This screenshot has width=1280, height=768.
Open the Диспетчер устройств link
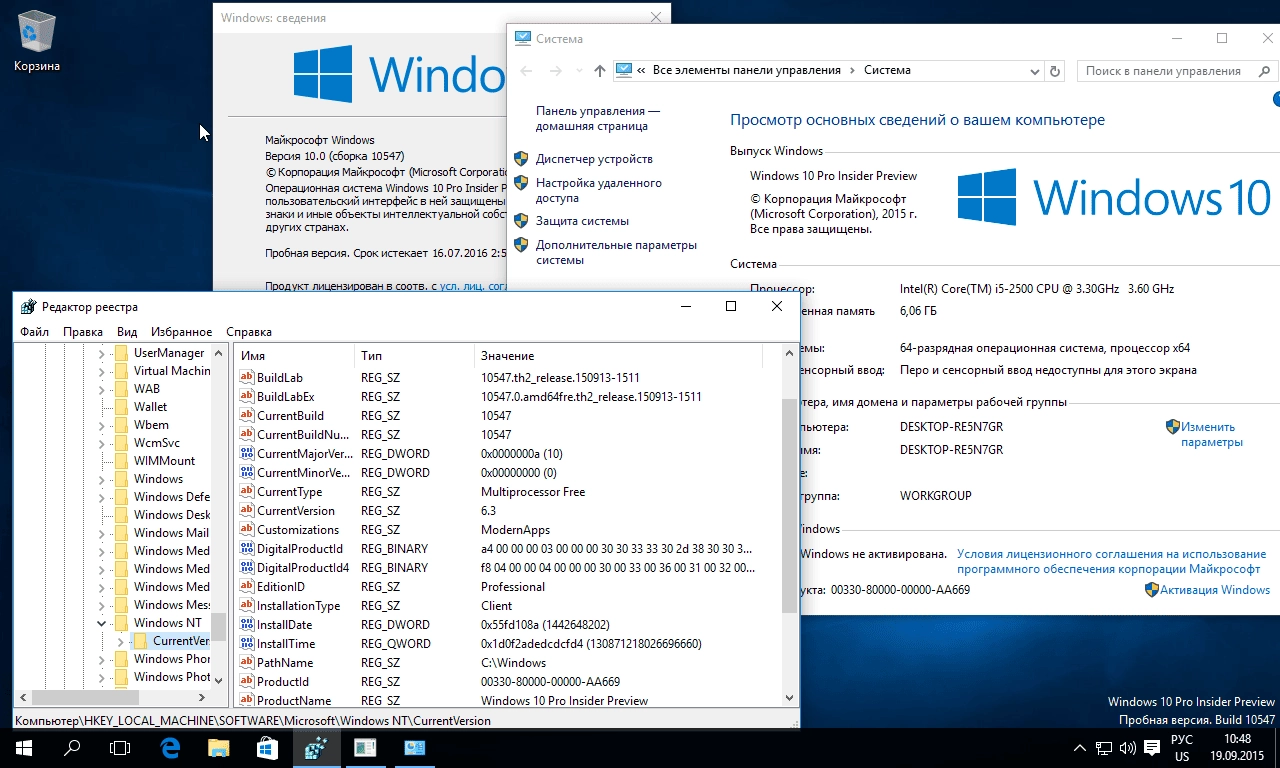[594, 159]
